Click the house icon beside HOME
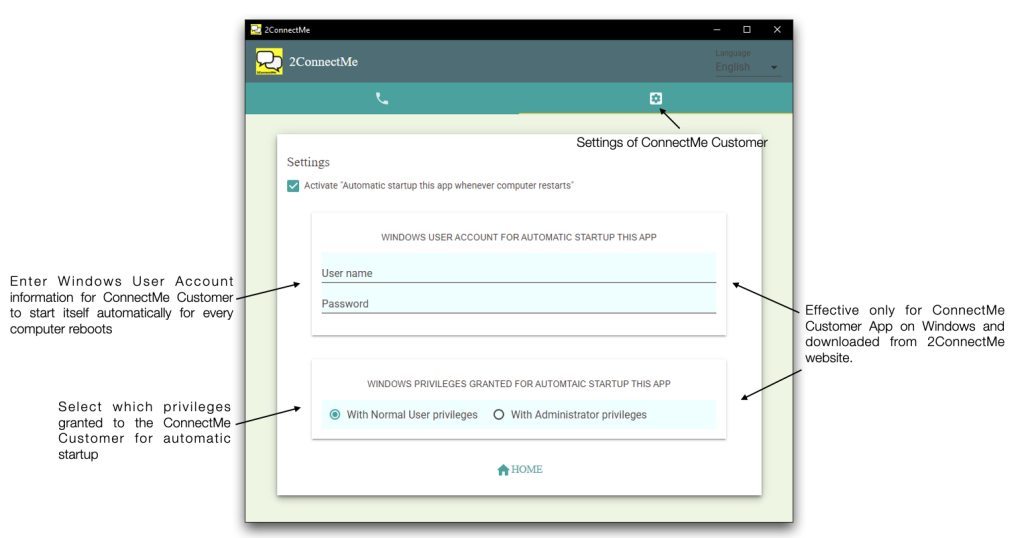 [503, 470]
